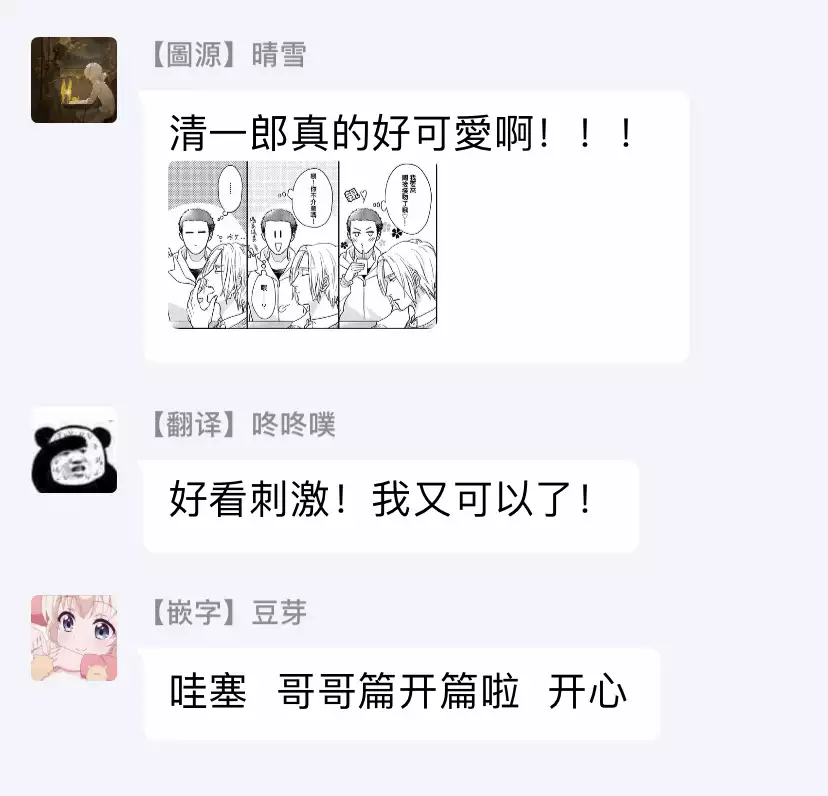Open the manga image in the first message
Viewport: 828px width, 796px height.
pyautogui.click(x=303, y=245)
